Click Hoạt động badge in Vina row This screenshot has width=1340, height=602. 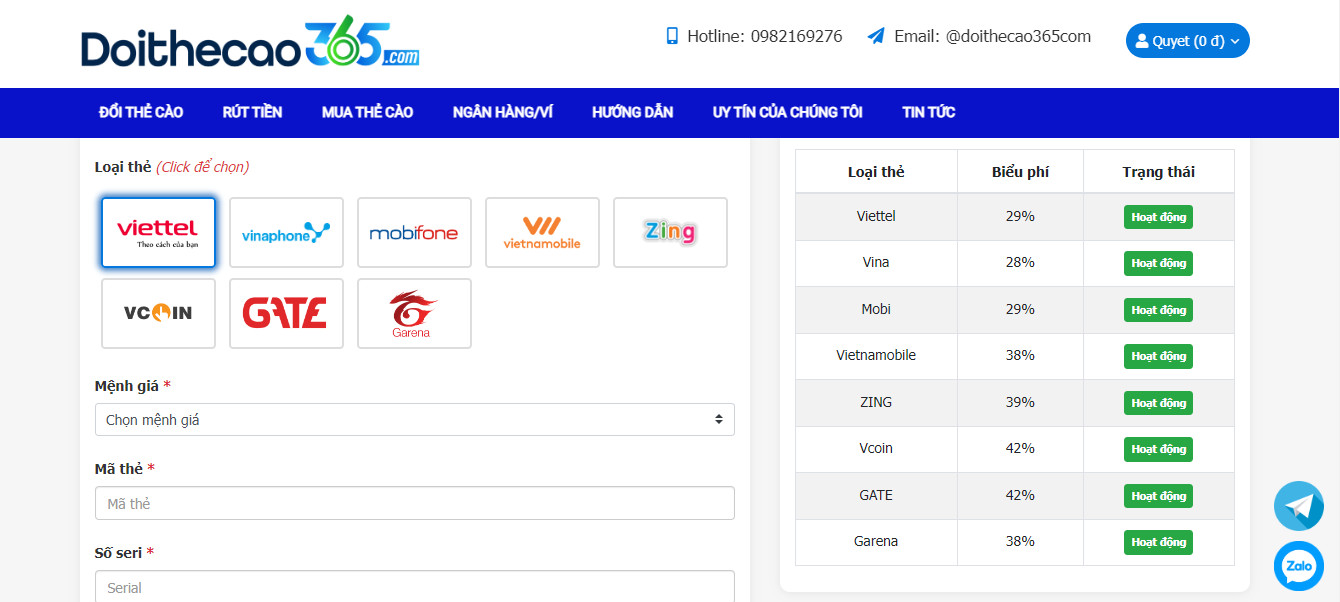tap(1158, 263)
